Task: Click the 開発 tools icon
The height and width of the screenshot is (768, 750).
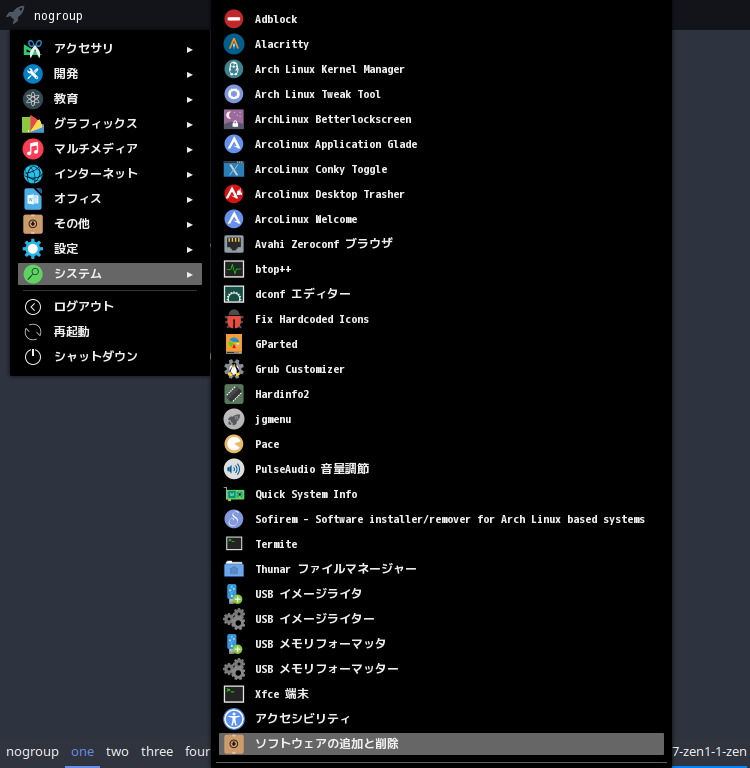Action: pyautogui.click(x=33, y=73)
